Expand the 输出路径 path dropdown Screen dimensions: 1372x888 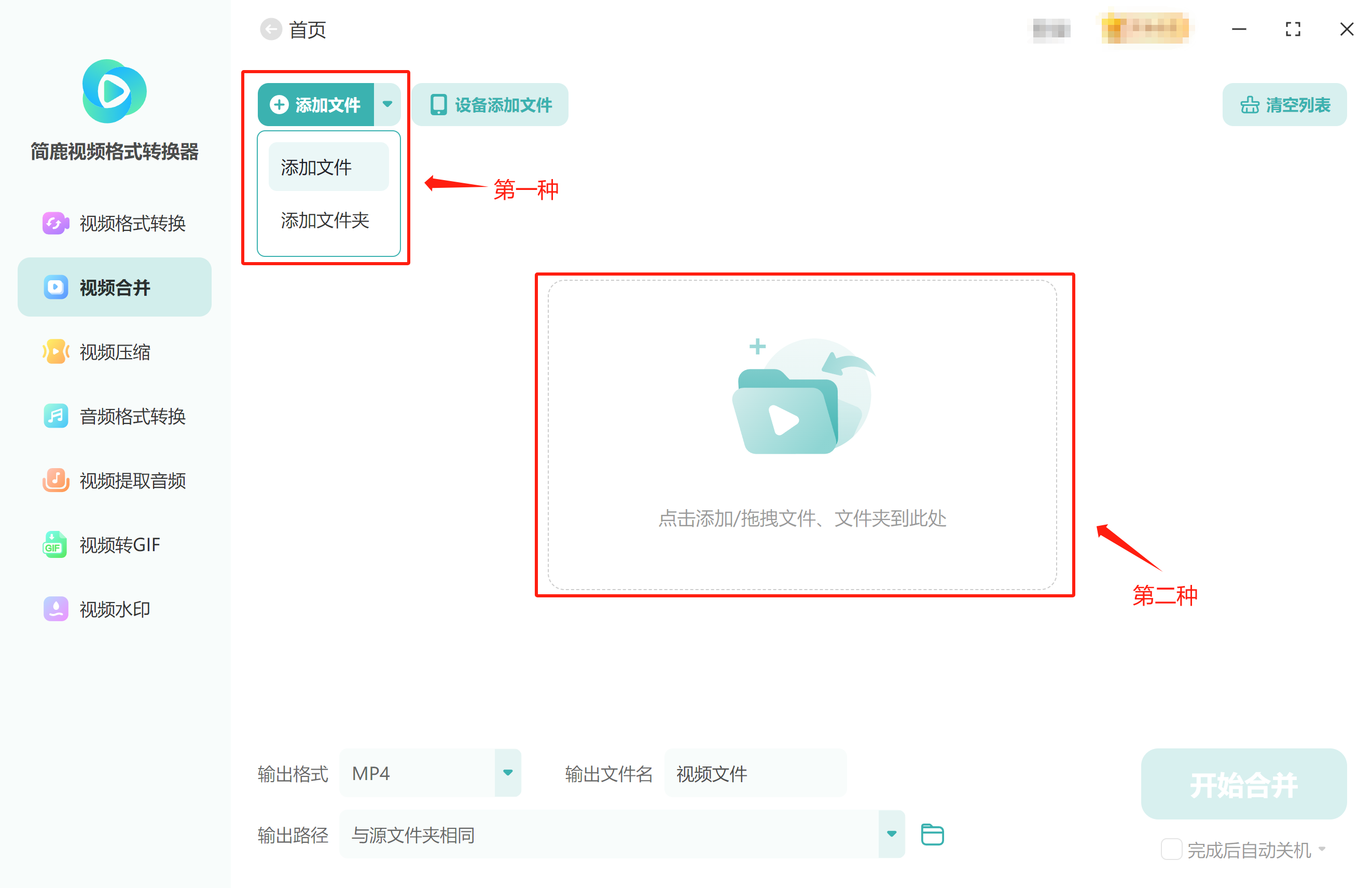pyautogui.click(x=892, y=833)
